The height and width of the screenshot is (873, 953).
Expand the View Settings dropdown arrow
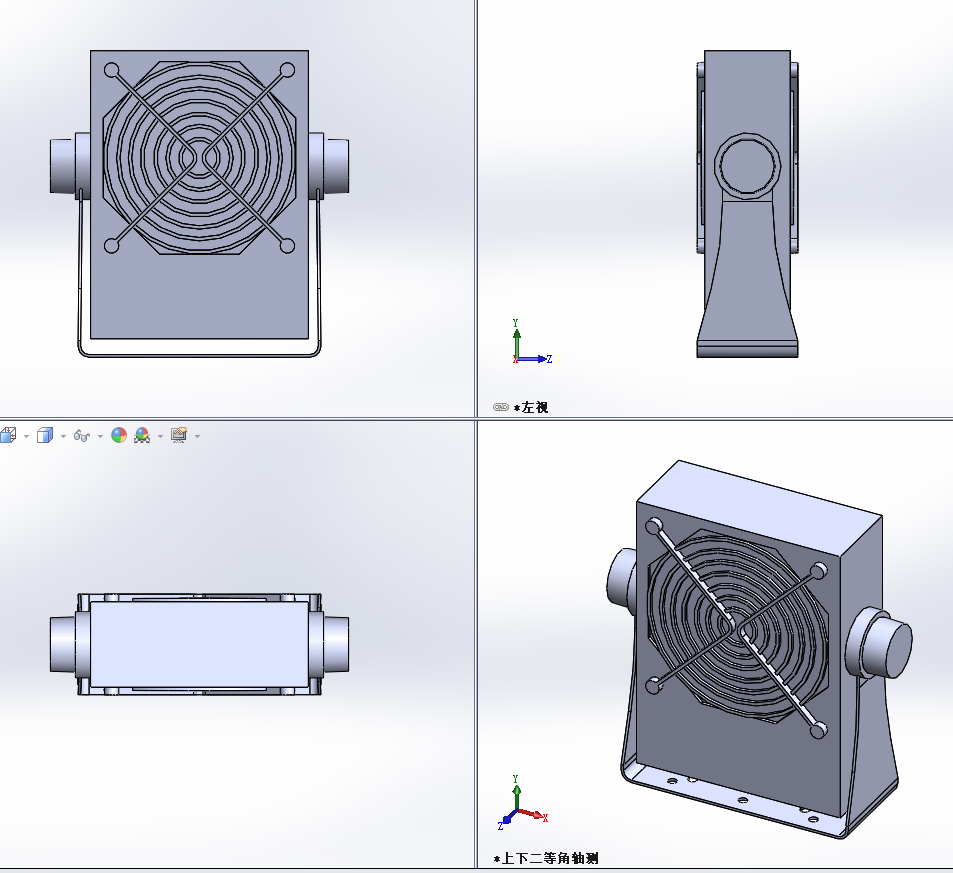pos(197,436)
